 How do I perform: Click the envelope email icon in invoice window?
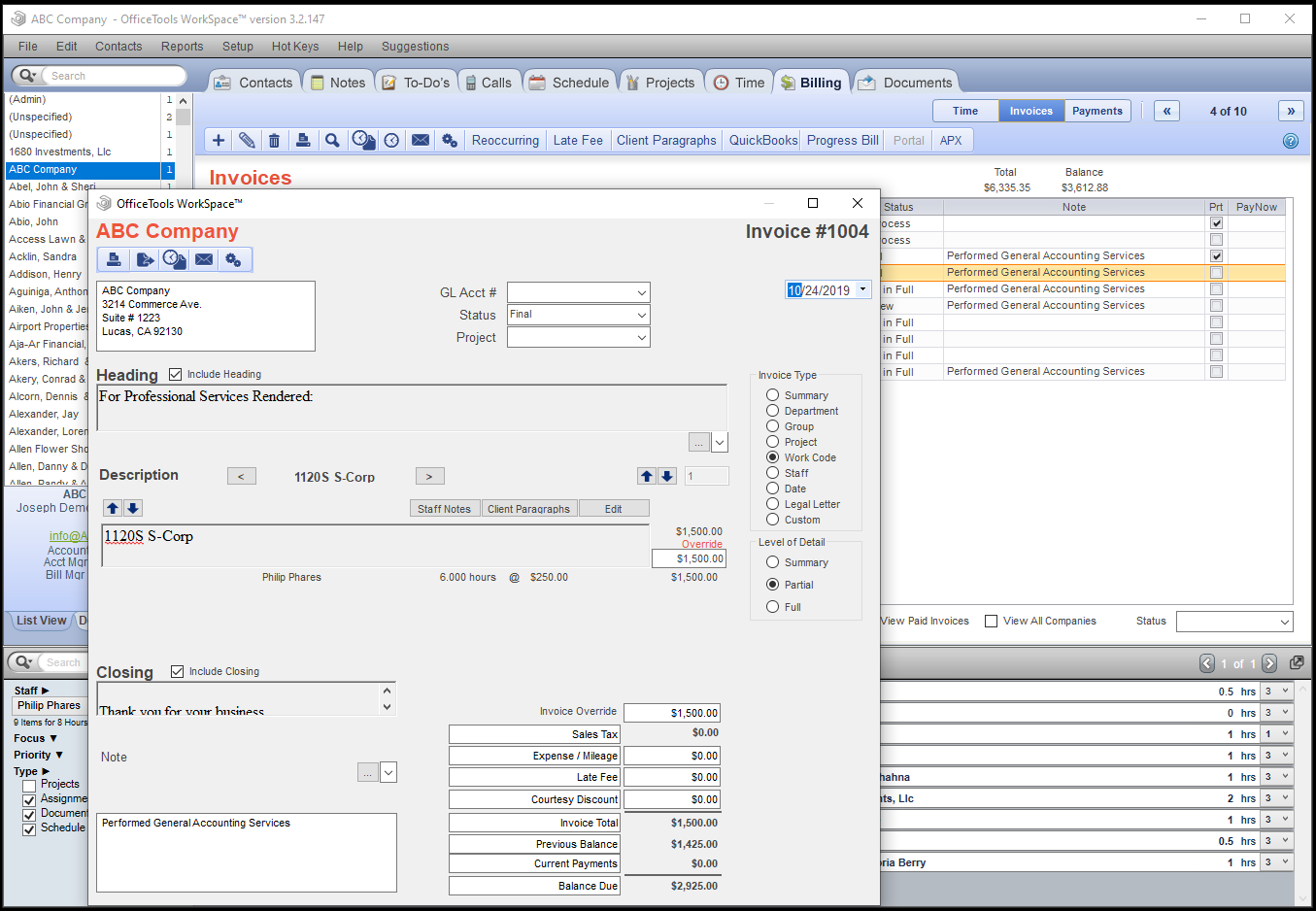204,259
